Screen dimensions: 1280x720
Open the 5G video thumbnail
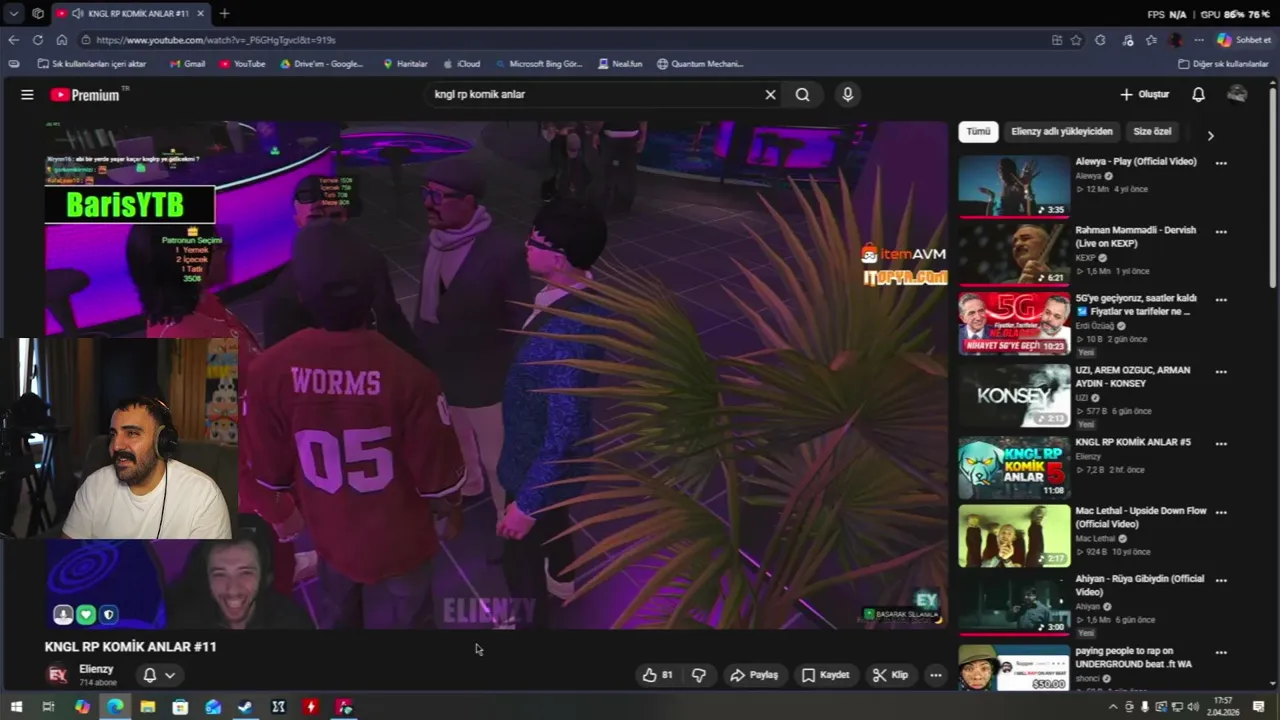coord(1014,323)
